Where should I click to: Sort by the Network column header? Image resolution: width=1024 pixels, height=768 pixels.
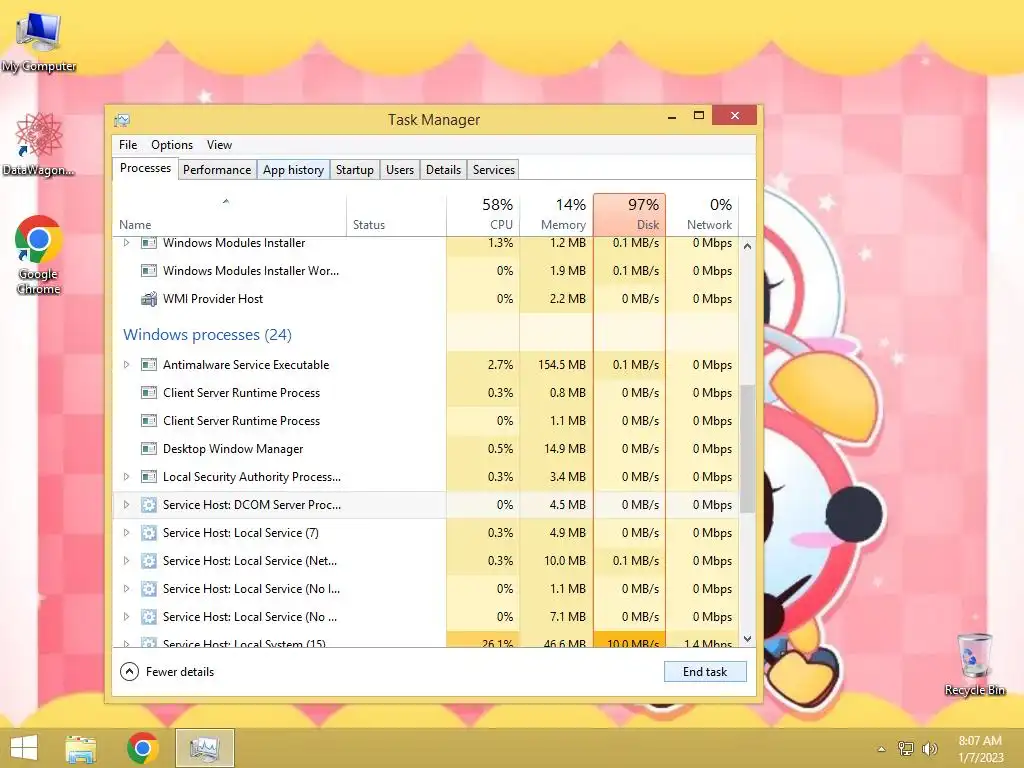tap(703, 214)
